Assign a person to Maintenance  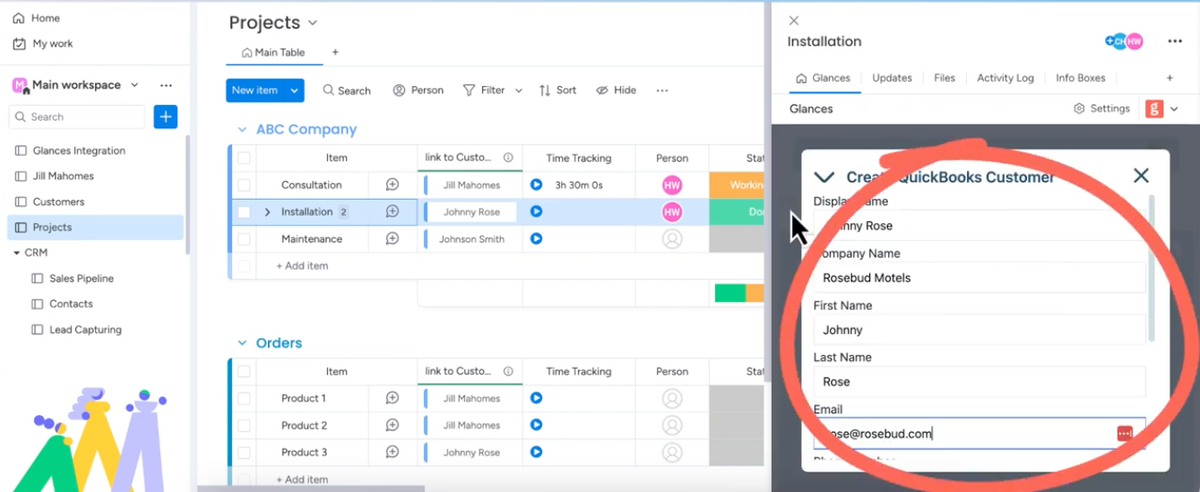672,239
